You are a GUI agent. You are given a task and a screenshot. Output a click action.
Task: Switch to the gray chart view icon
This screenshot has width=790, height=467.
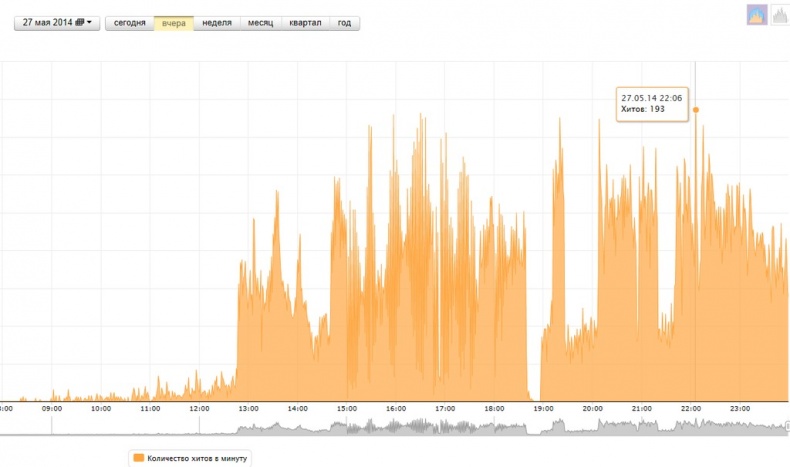pyautogui.click(x=779, y=15)
